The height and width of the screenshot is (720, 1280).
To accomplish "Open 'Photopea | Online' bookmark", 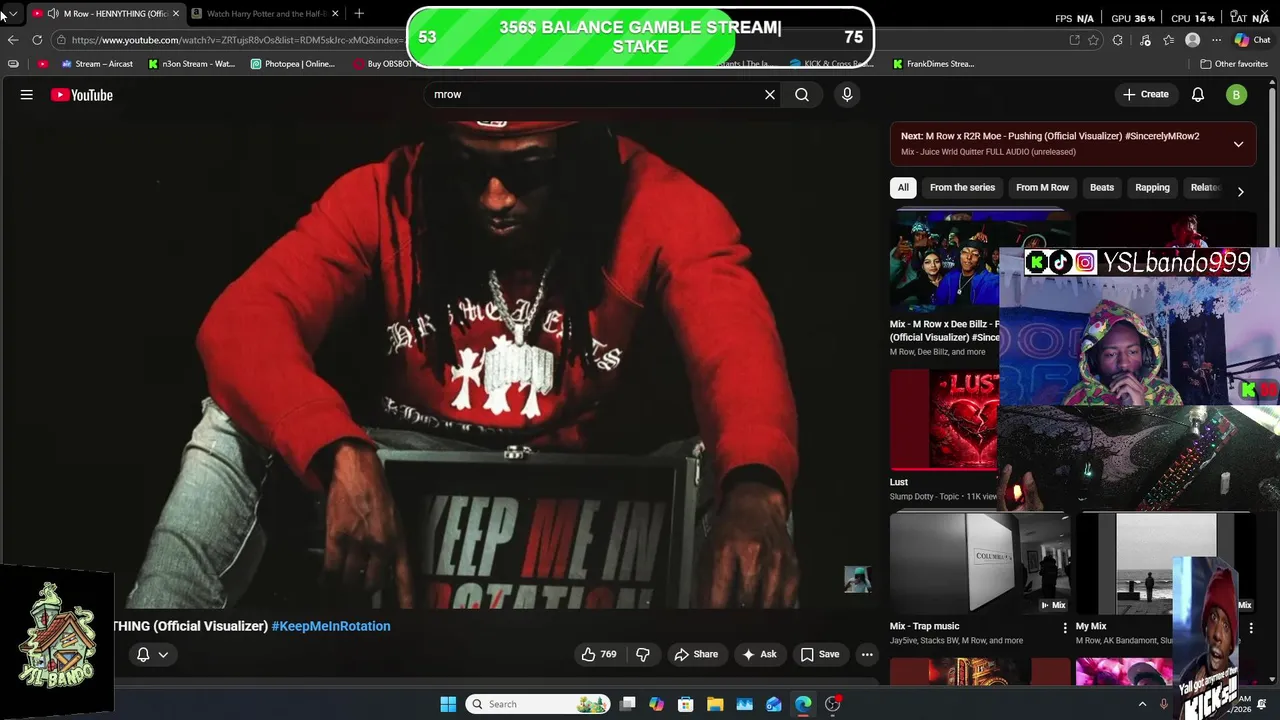I will click(293, 64).
